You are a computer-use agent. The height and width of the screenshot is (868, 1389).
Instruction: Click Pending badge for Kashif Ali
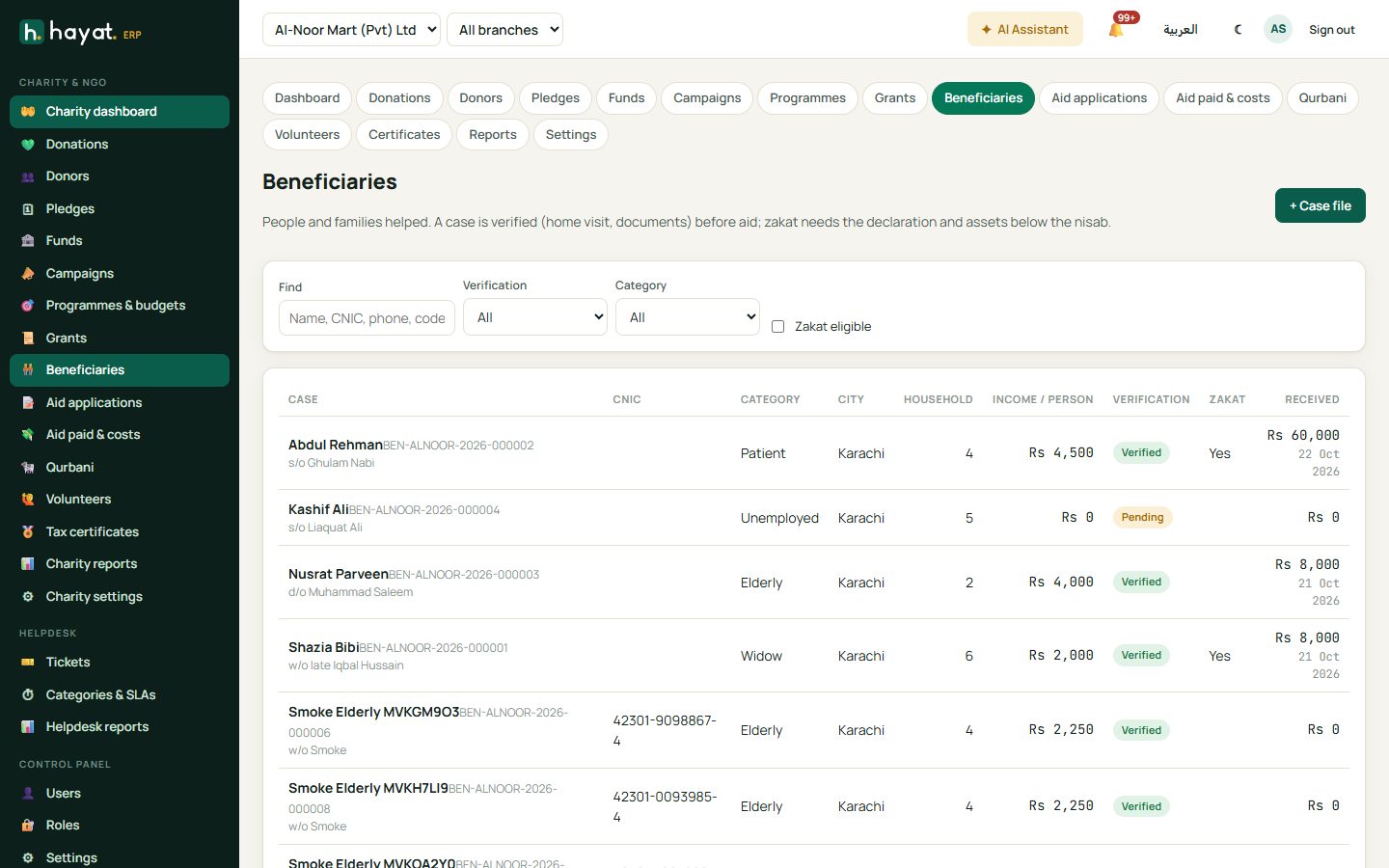[x=1142, y=518]
